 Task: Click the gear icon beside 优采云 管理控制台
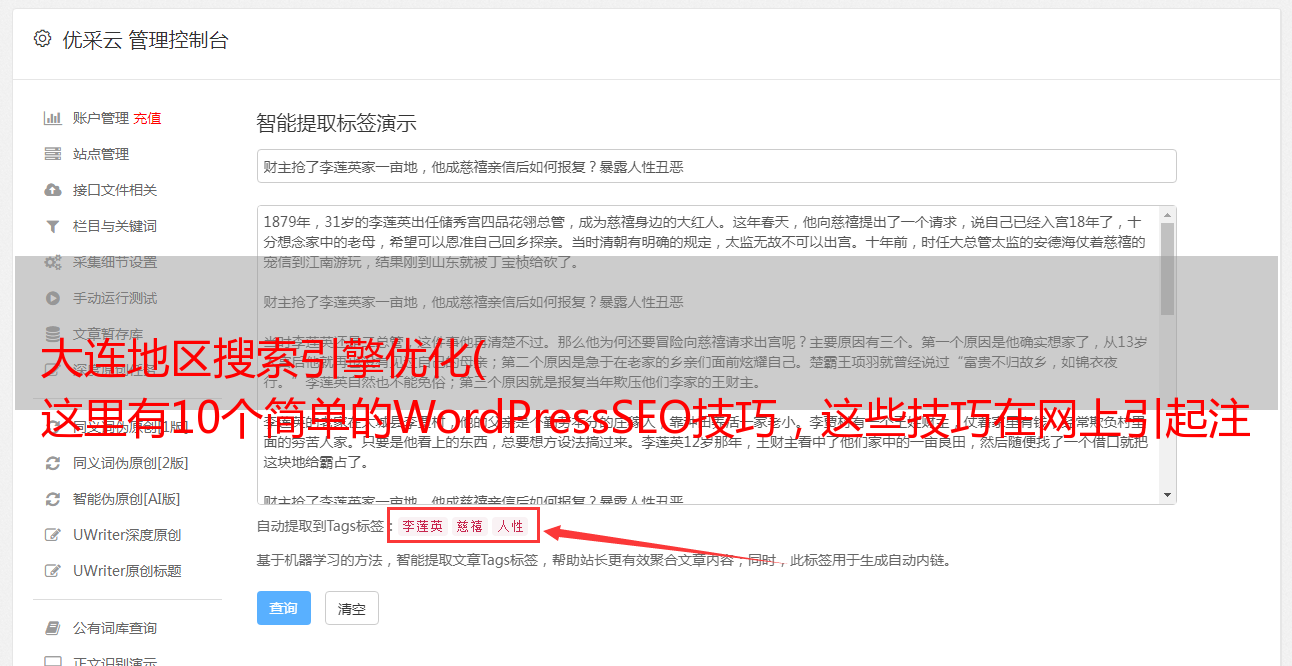[42, 39]
